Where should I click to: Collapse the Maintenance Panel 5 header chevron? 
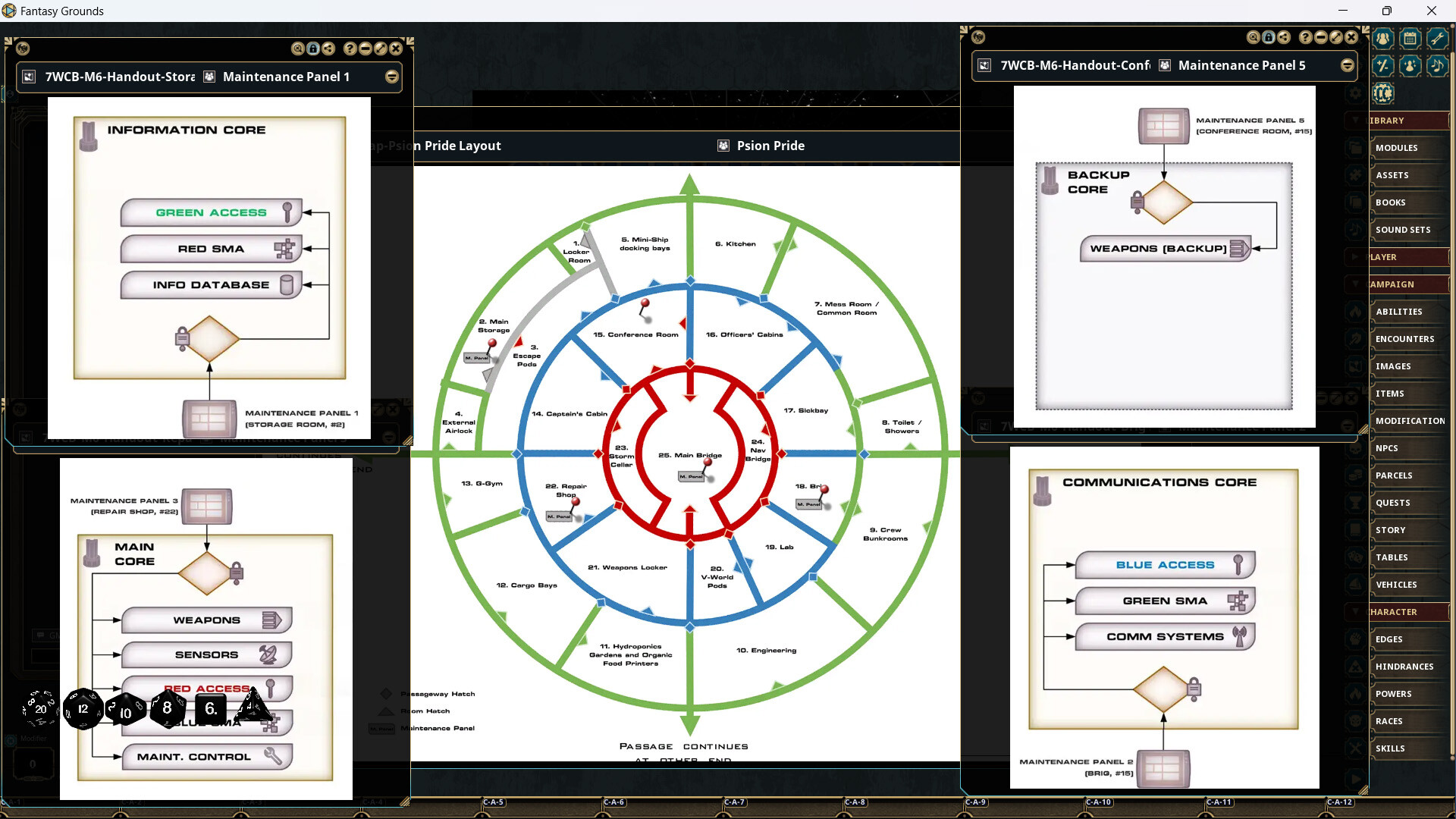pyautogui.click(x=1348, y=65)
